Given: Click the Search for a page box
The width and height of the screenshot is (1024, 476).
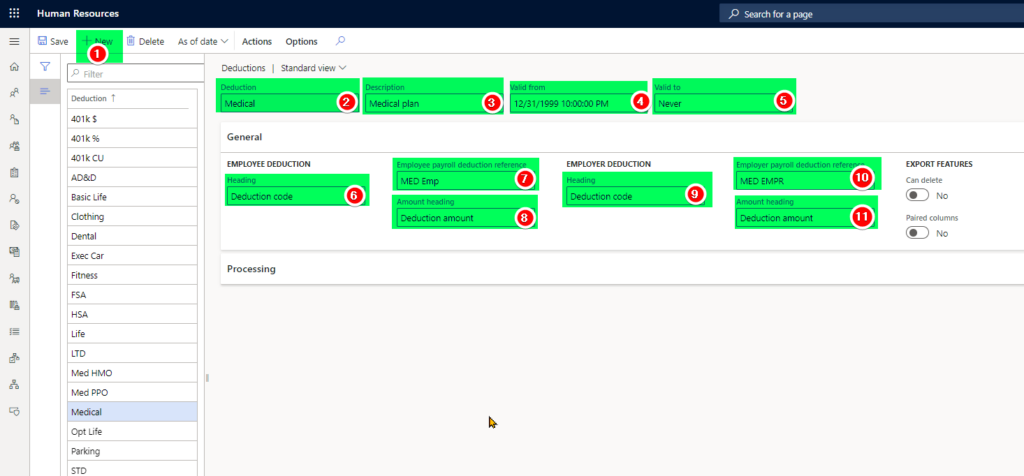Looking at the screenshot, I should (871, 14).
